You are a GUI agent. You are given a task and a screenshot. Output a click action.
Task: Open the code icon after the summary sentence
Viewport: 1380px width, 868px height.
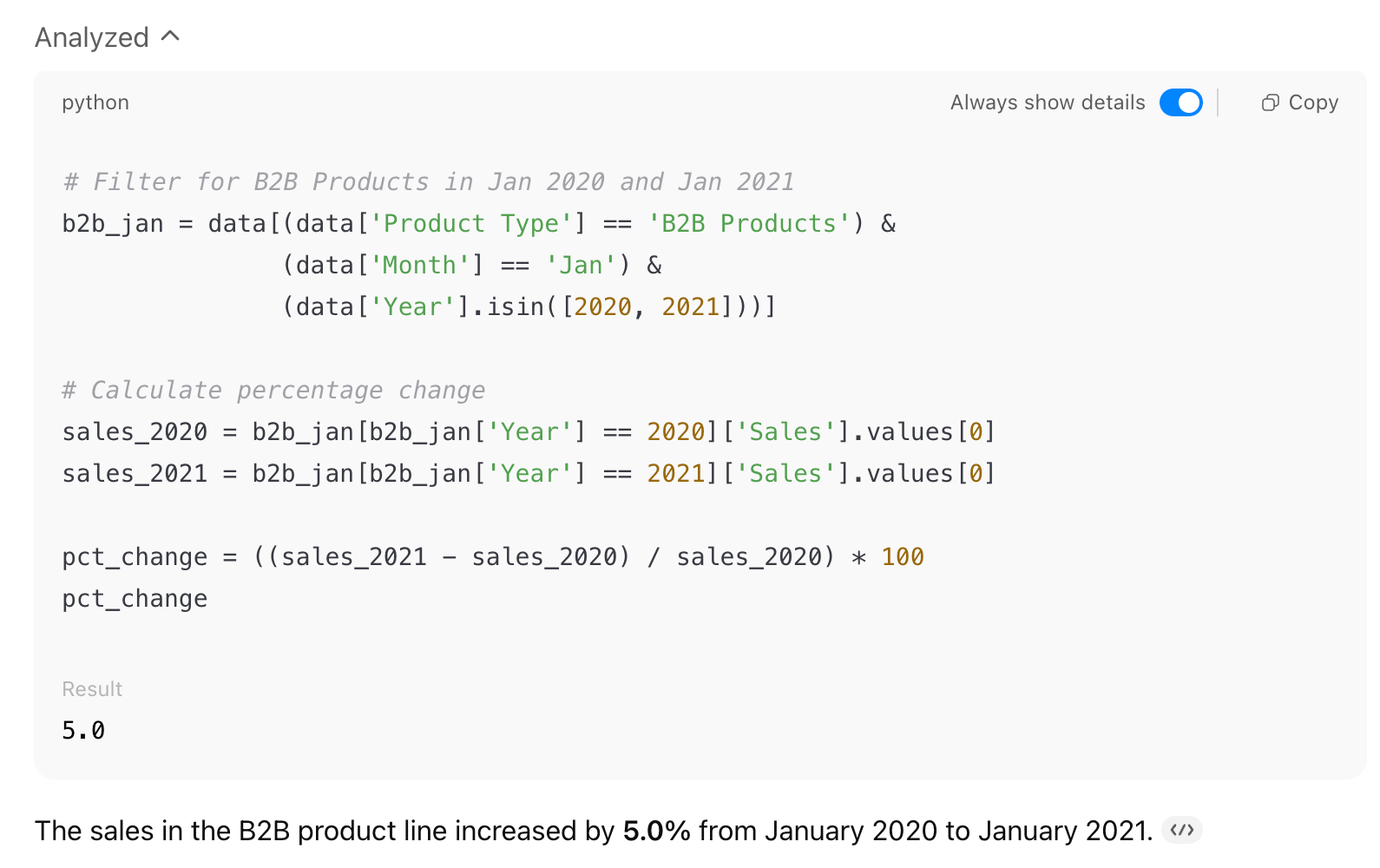pyautogui.click(x=1181, y=831)
